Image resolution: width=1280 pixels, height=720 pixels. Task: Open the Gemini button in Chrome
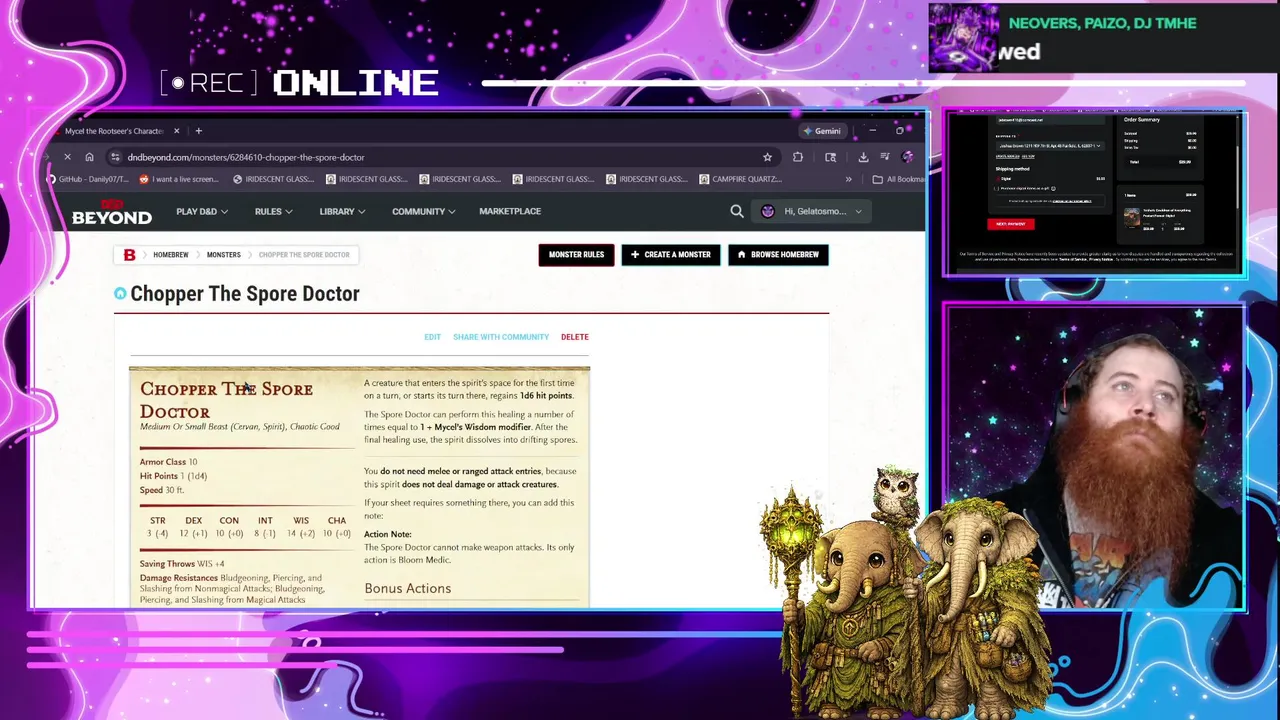click(821, 131)
